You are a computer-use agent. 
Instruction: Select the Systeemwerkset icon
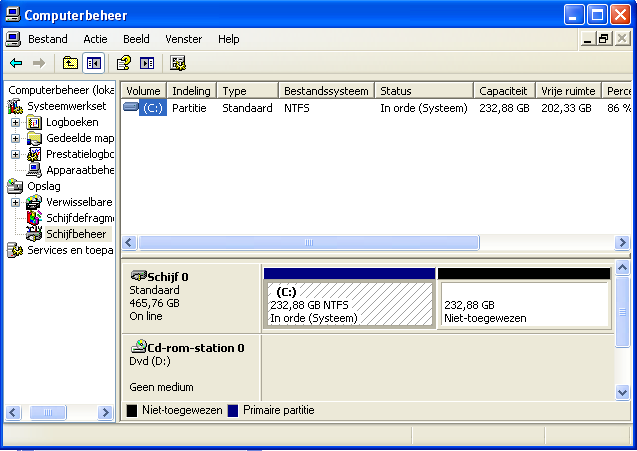[x=15, y=106]
